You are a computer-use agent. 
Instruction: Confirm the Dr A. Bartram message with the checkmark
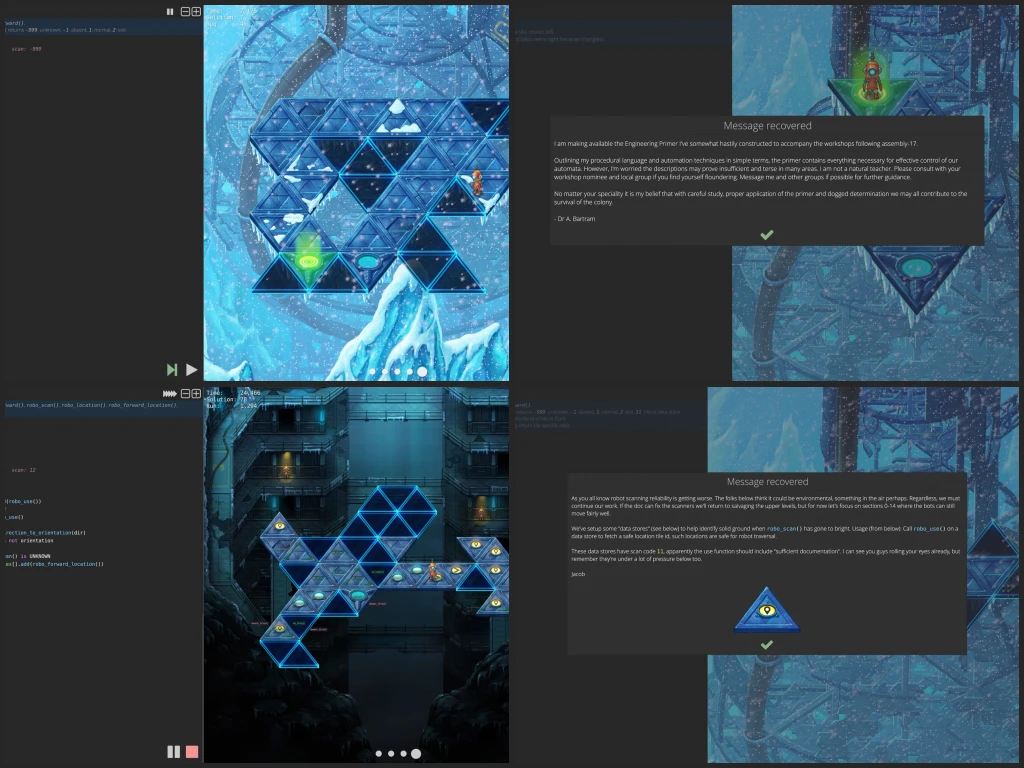pos(767,234)
